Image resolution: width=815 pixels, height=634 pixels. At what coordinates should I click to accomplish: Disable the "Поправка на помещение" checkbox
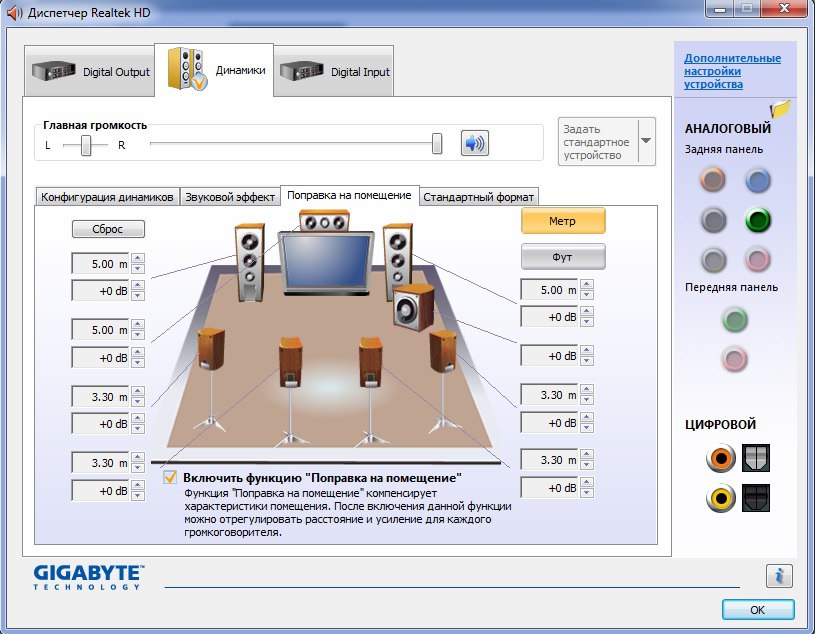[x=170, y=478]
